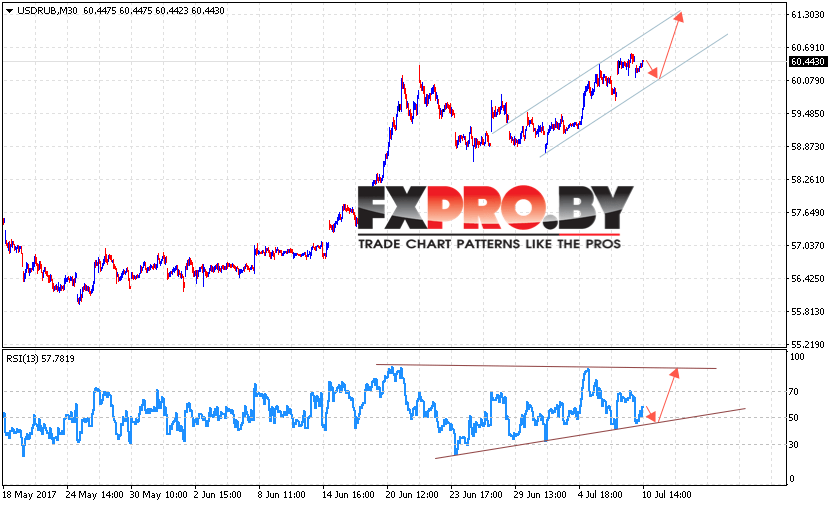This screenshot has width=829, height=506.
Task: Click the 30 May 10:00 time label
Action: [x=159, y=495]
